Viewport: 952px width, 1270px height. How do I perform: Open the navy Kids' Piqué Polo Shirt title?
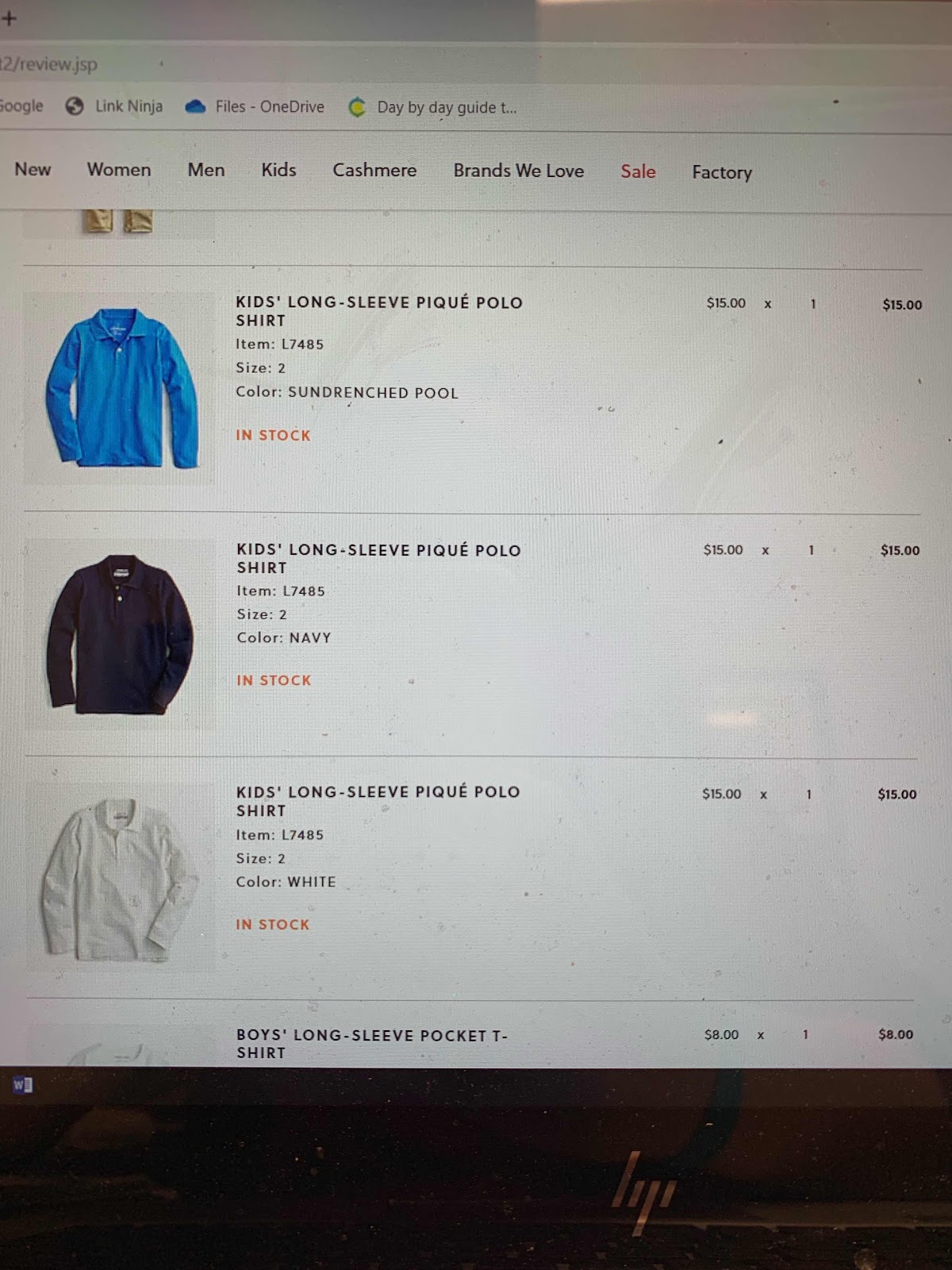click(x=379, y=558)
